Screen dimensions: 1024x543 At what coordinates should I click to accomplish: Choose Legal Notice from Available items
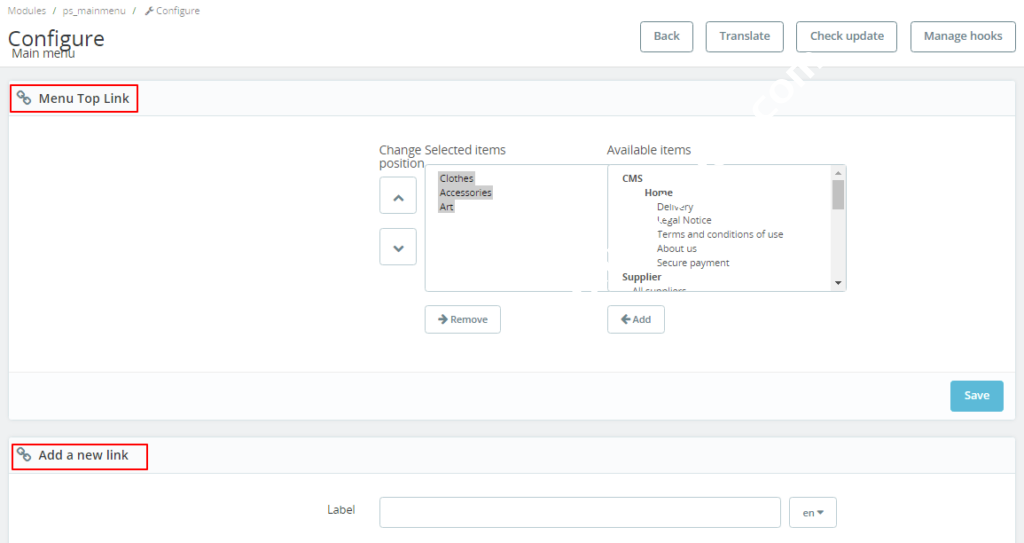coord(684,220)
